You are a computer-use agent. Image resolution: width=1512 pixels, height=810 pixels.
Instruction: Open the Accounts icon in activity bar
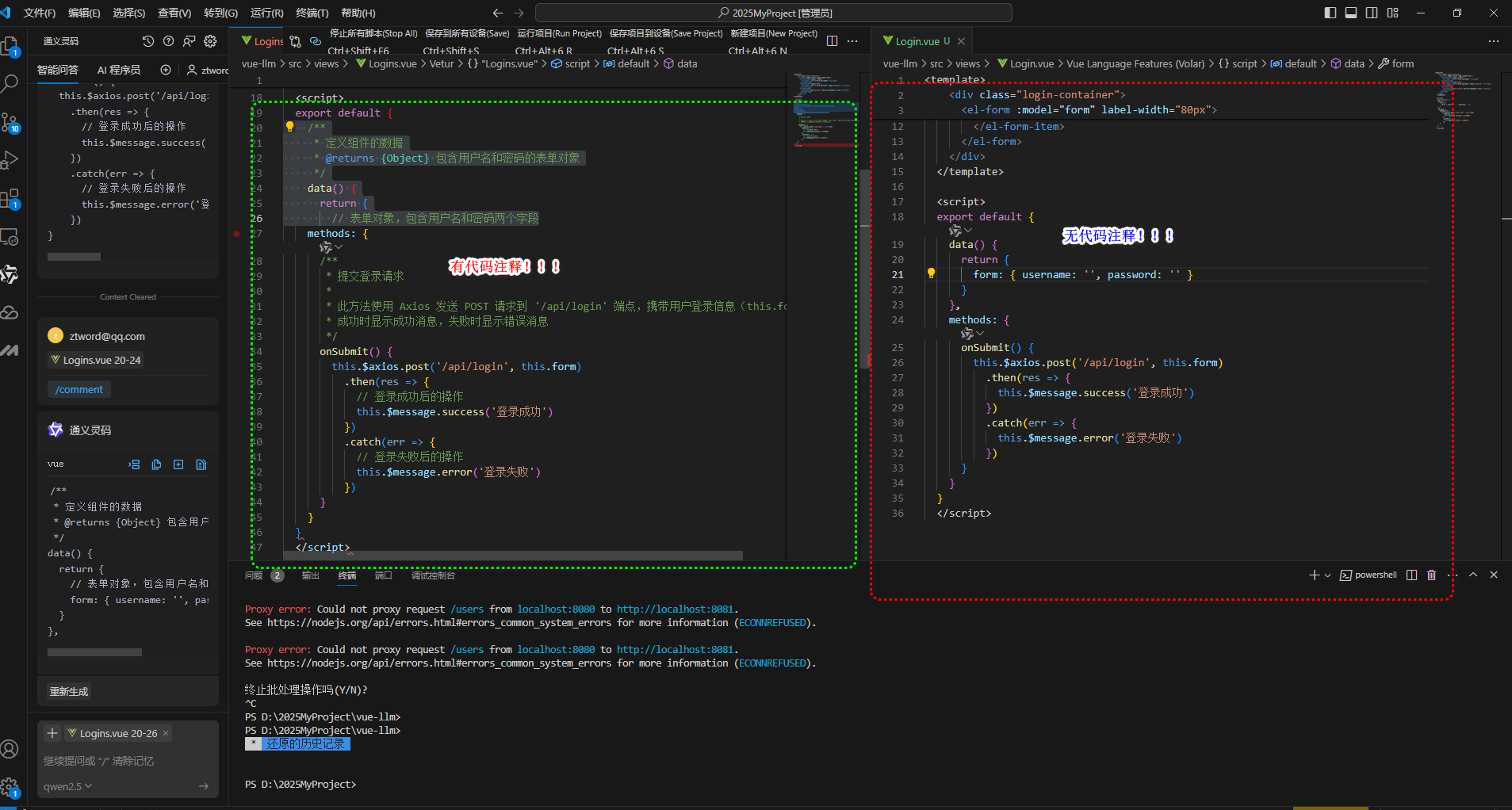tap(10, 748)
